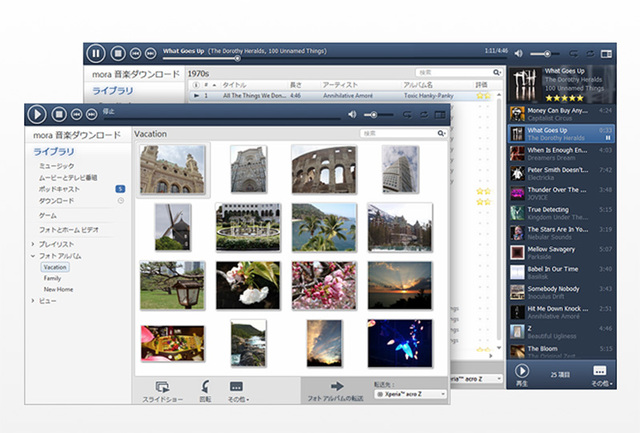Click the フォトアルバムの転送 transfer arrow
Image resolution: width=640 pixels, height=433 pixels.
point(336,385)
